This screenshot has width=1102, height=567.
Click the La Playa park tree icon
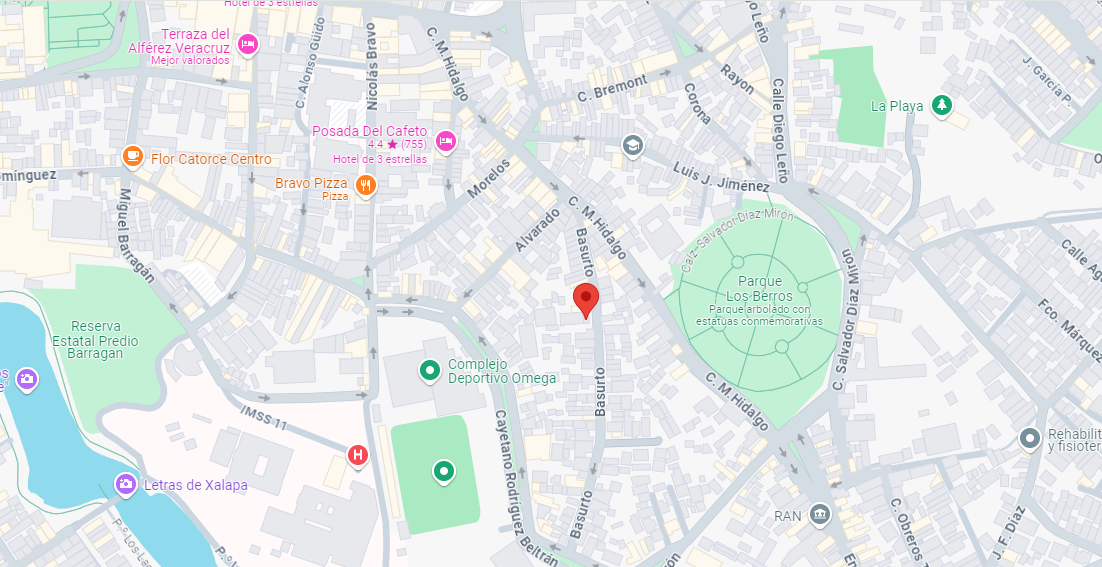[x=942, y=106]
